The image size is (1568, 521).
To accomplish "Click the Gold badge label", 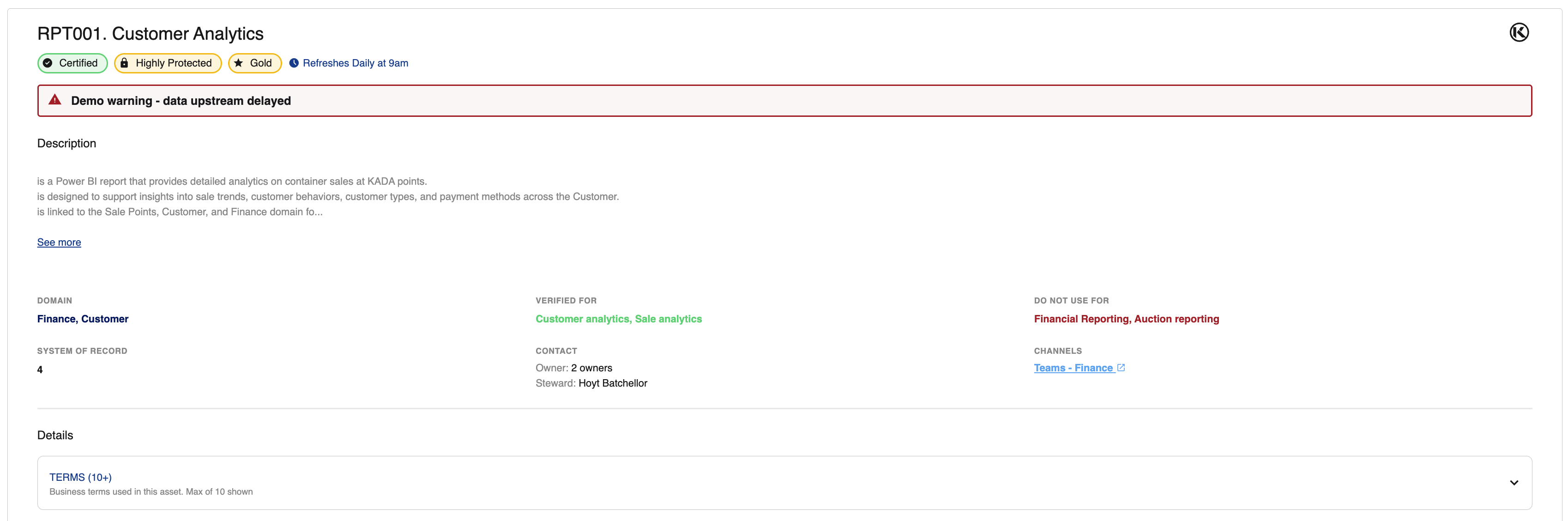I will (x=260, y=63).
